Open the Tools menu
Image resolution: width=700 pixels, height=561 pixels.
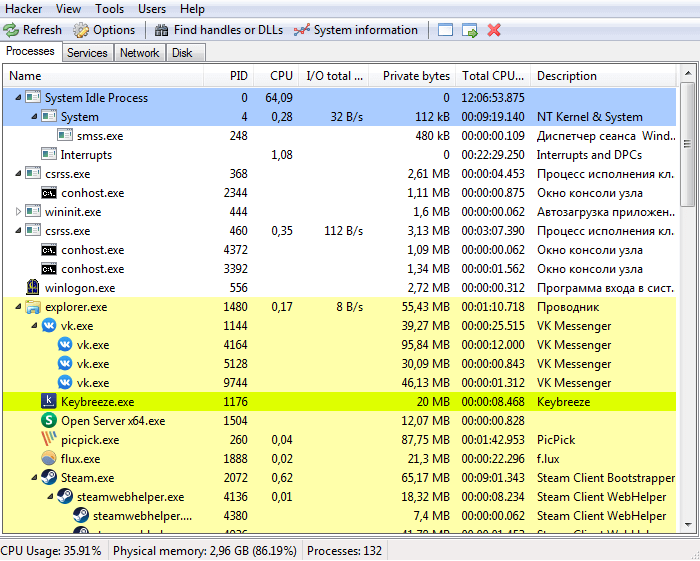click(110, 9)
